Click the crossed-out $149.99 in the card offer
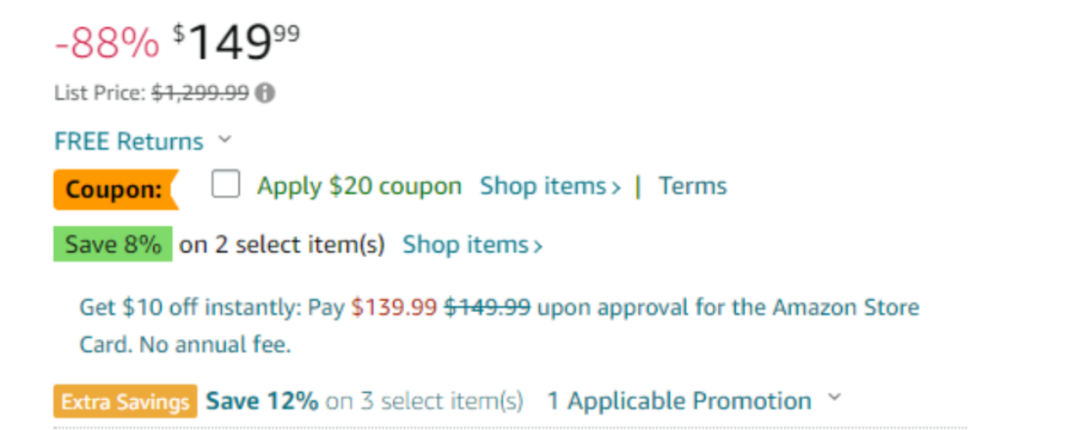Image resolution: width=1080 pixels, height=430 pixels. (x=487, y=307)
